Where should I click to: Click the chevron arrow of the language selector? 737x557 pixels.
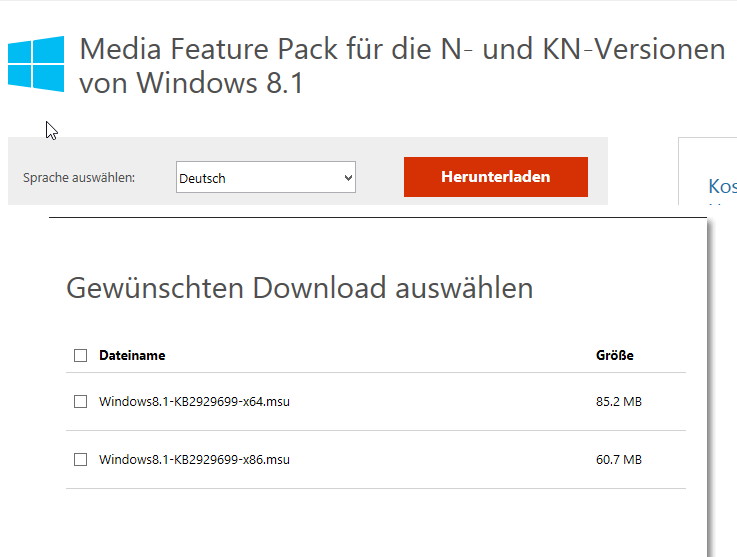tap(348, 178)
